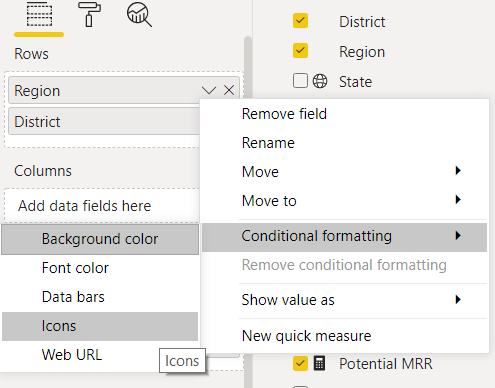Select Background color formatting option

point(100,239)
